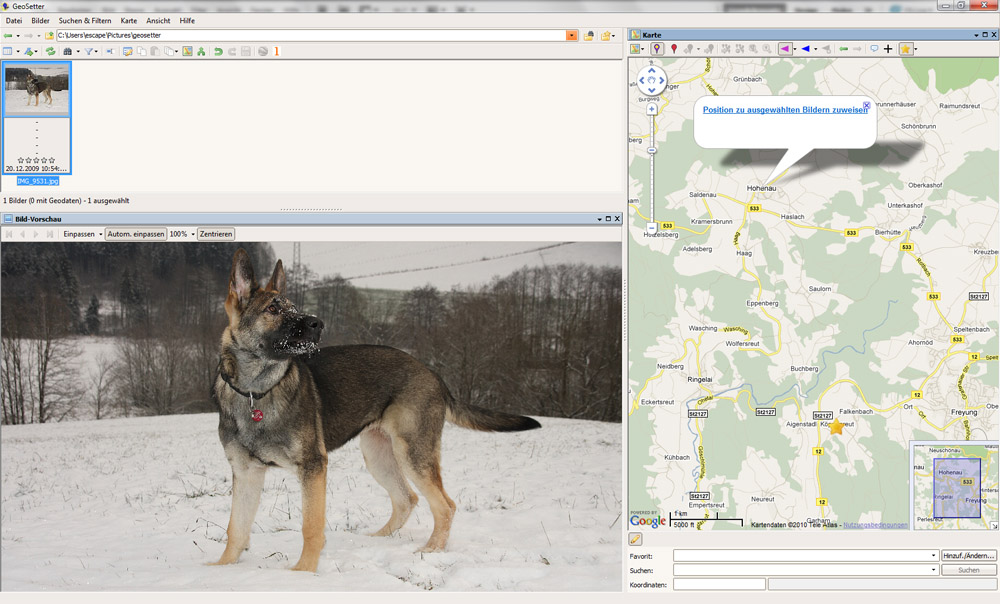1000x604 pixels.
Task: Click the IMG_9531.jpg file name label
Action: 38,181
